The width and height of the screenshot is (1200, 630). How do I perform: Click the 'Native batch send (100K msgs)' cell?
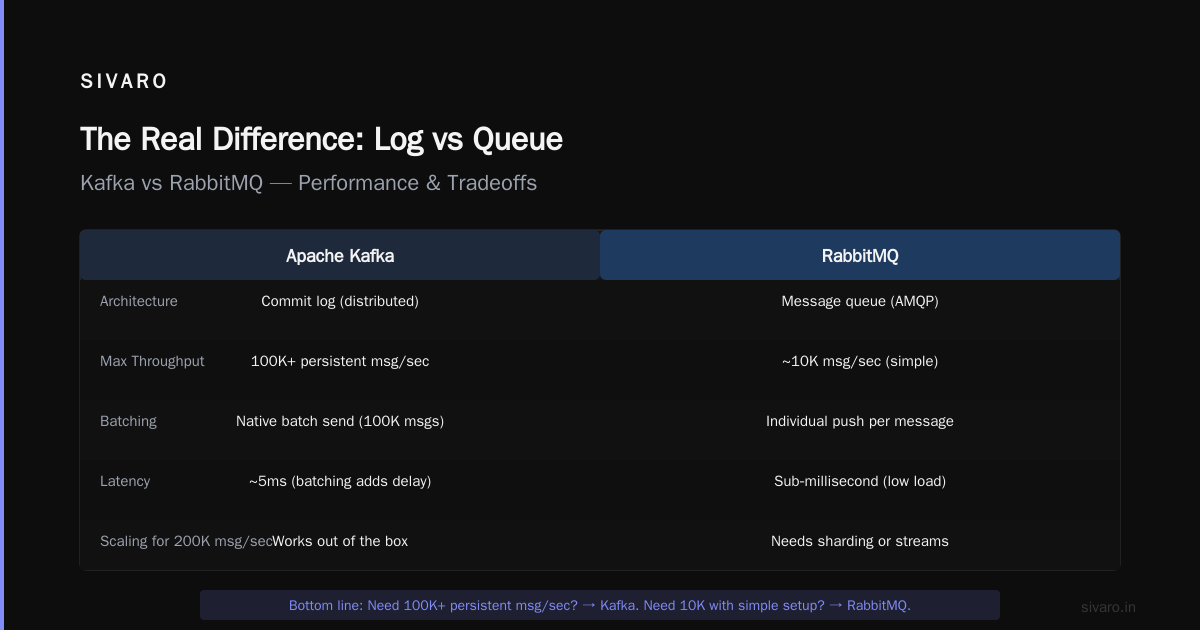click(340, 421)
